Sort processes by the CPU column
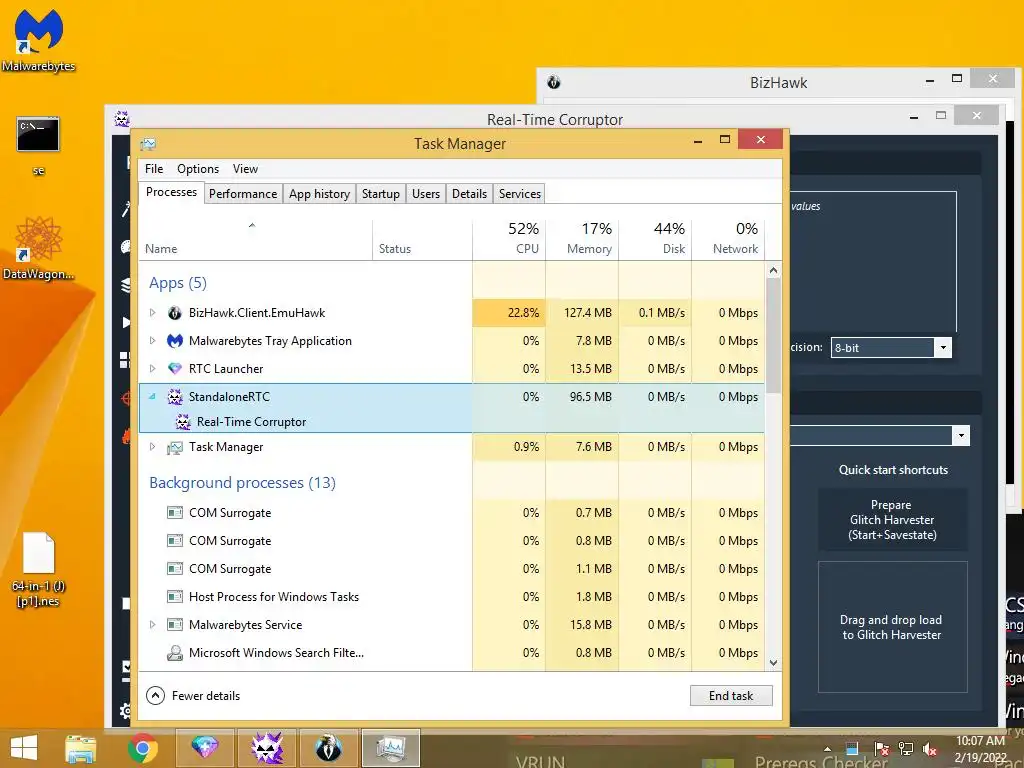This screenshot has width=1024, height=768. [x=509, y=238]
